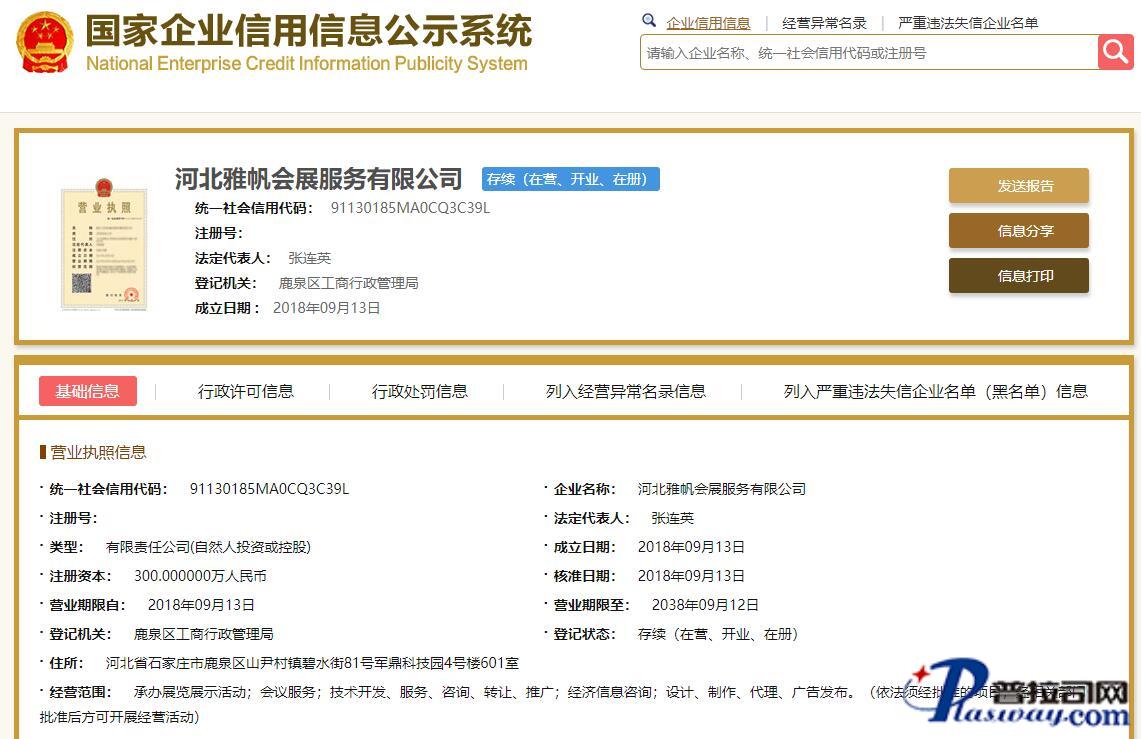This screenshot has height=739, width=1141.
Task: Click the 营业期限自 value 2018年09月13日
Action: coord(202,605)
